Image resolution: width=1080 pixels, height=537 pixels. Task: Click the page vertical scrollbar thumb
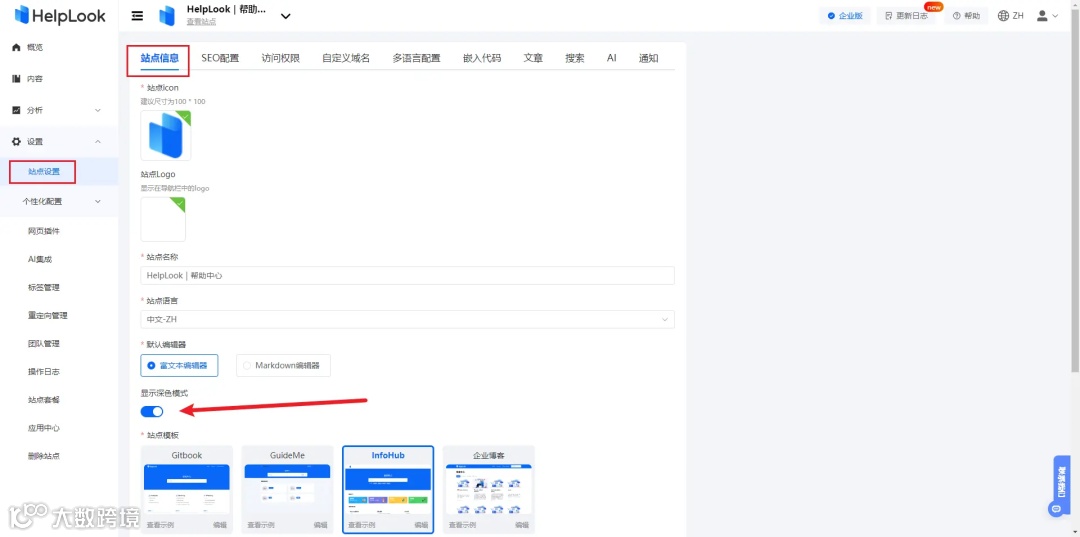click(x=1076, y=189)
